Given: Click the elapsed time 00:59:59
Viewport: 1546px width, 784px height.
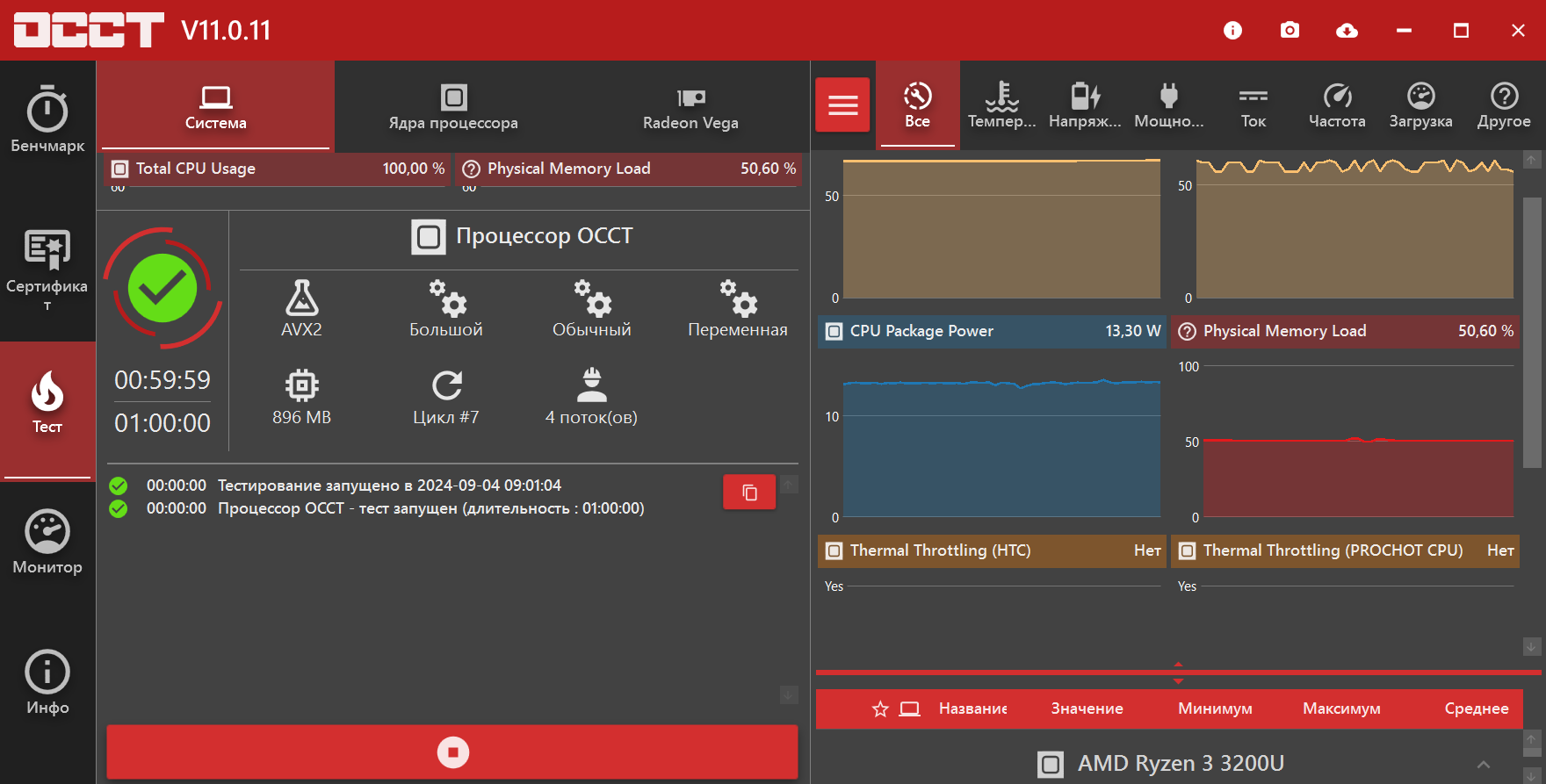Looking at the screenshot, I should [x=163, y=380].
